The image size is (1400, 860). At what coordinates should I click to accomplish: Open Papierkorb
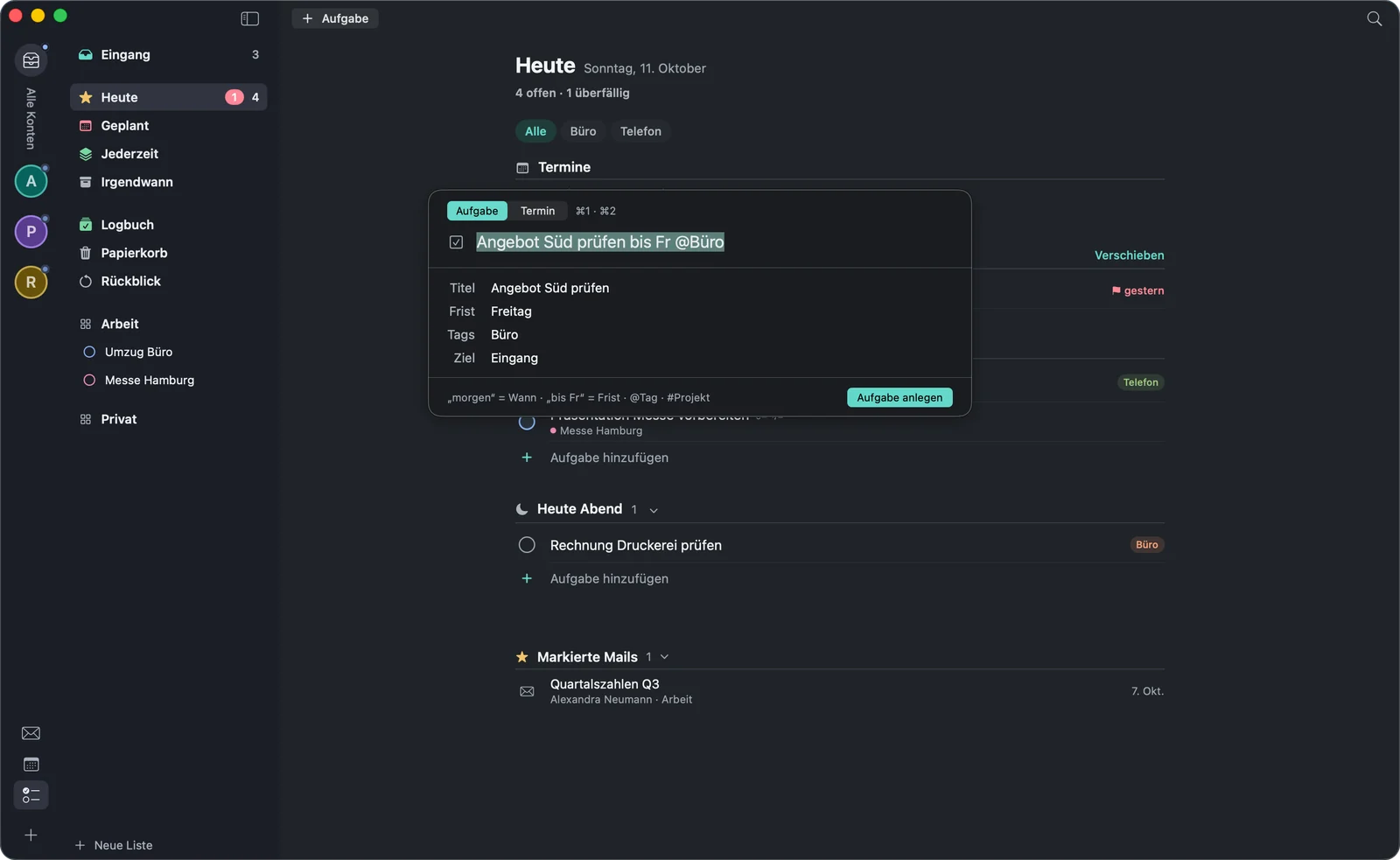tap(168, 253)
